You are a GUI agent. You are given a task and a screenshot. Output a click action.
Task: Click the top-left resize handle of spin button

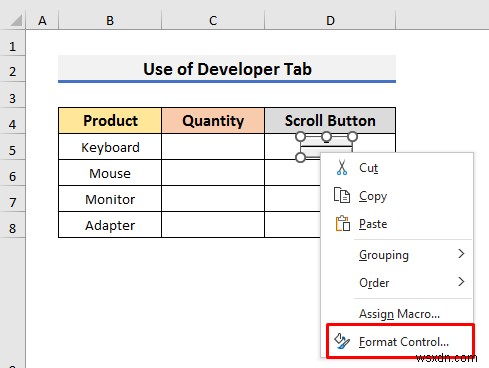pos(300,137)
